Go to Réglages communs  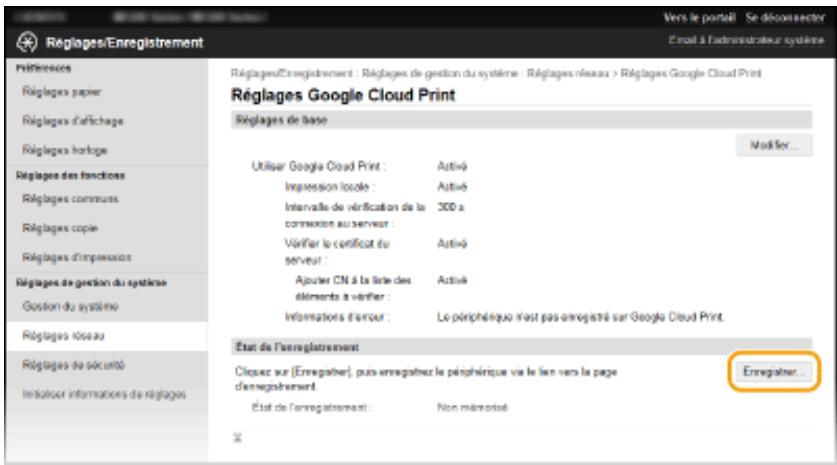pyautogui.click(x=70, y=199)
